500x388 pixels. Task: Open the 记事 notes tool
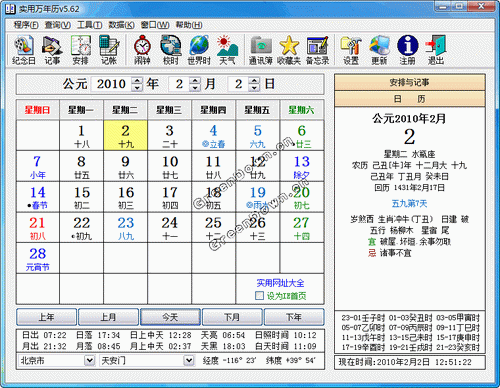52,50
